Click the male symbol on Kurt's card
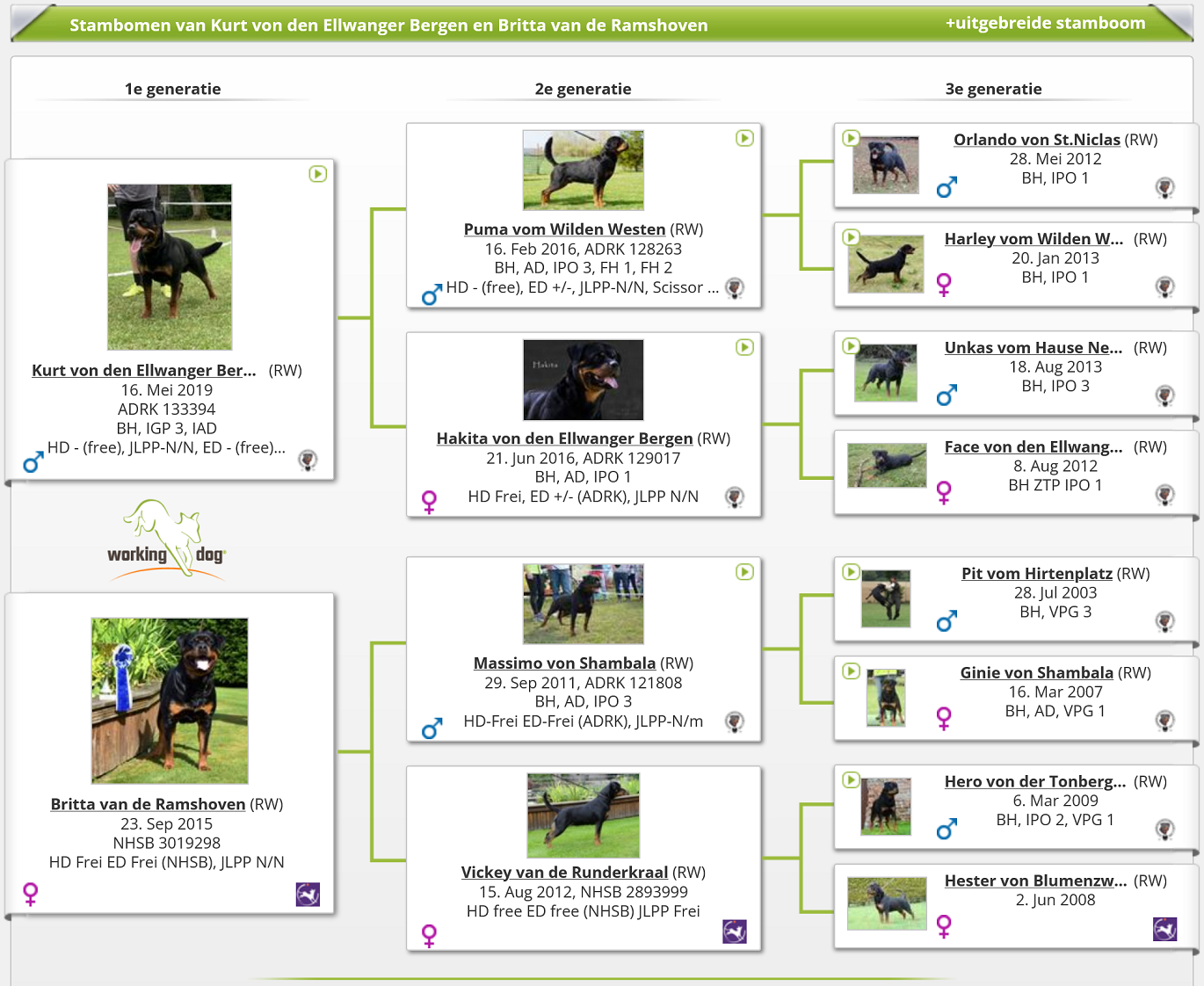Image resolution: width=1204 pixels, height=986 pixels. pos(33,462)
